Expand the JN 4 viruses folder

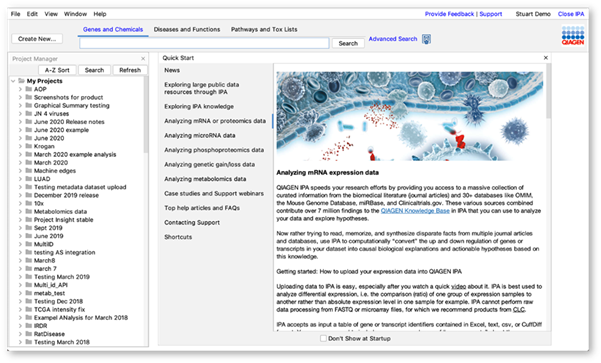coord(20,113)
